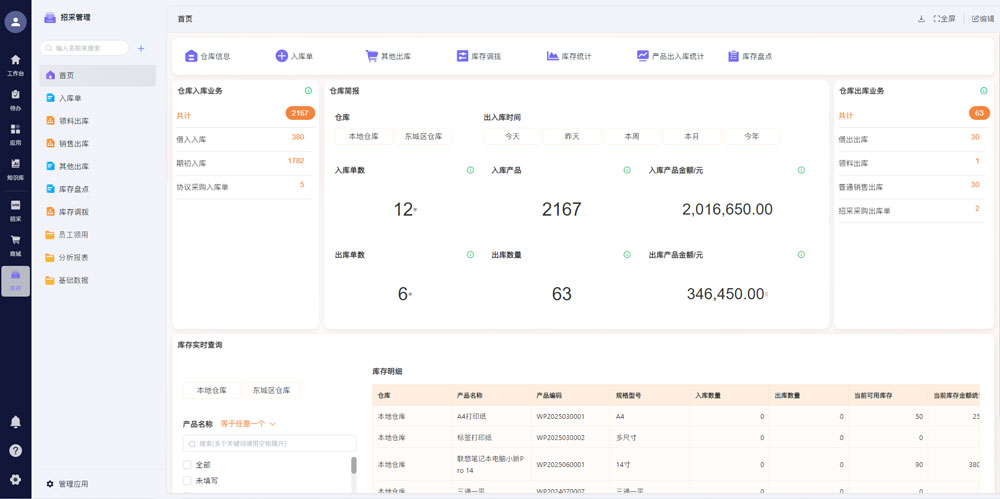Expand the 分析报表 folder in sidebar
This screenshot has width=1000, height=499.
73,258
